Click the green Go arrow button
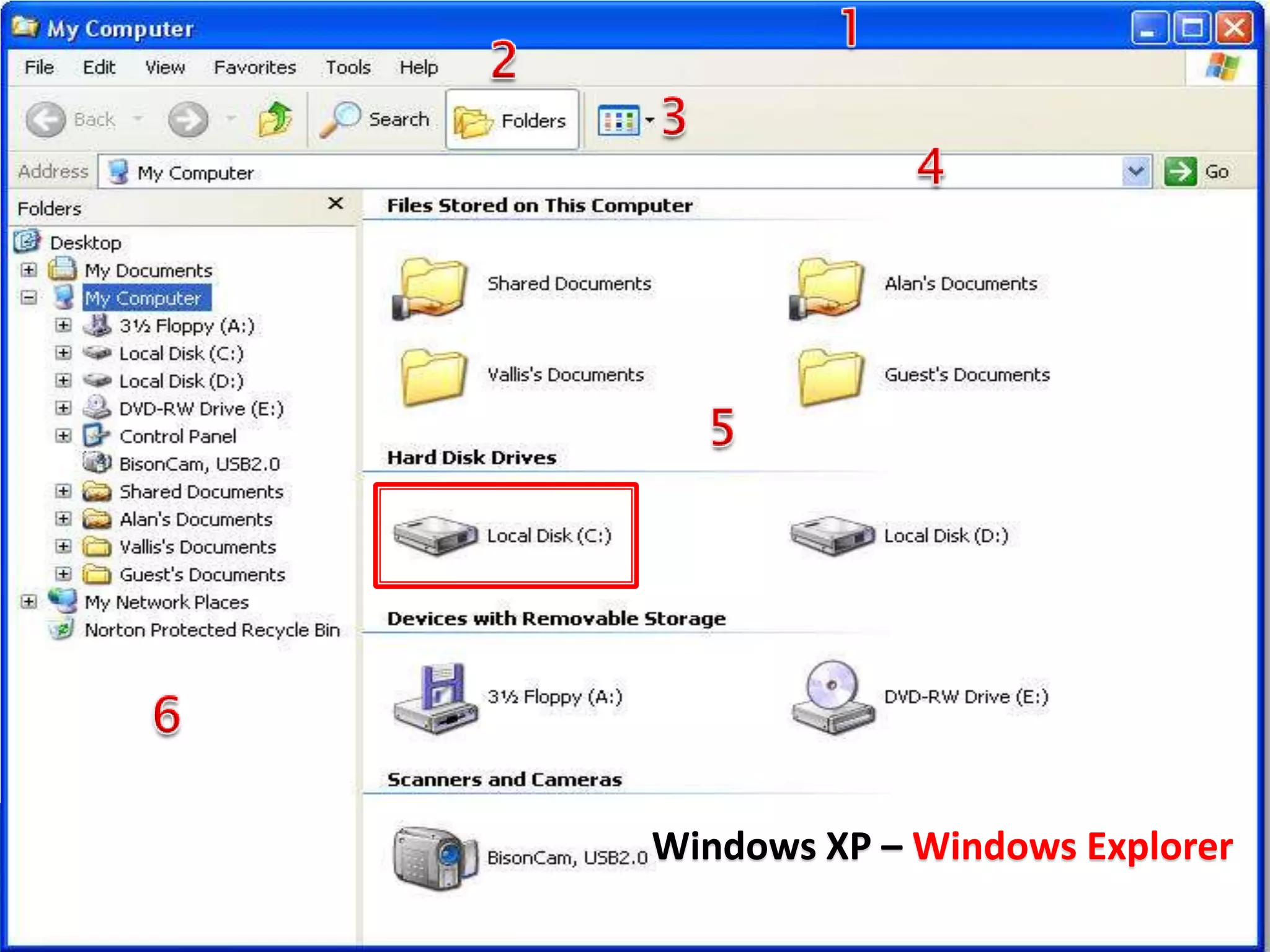This screenshot has width=1270, height=952. click(x=1180, y=171)
